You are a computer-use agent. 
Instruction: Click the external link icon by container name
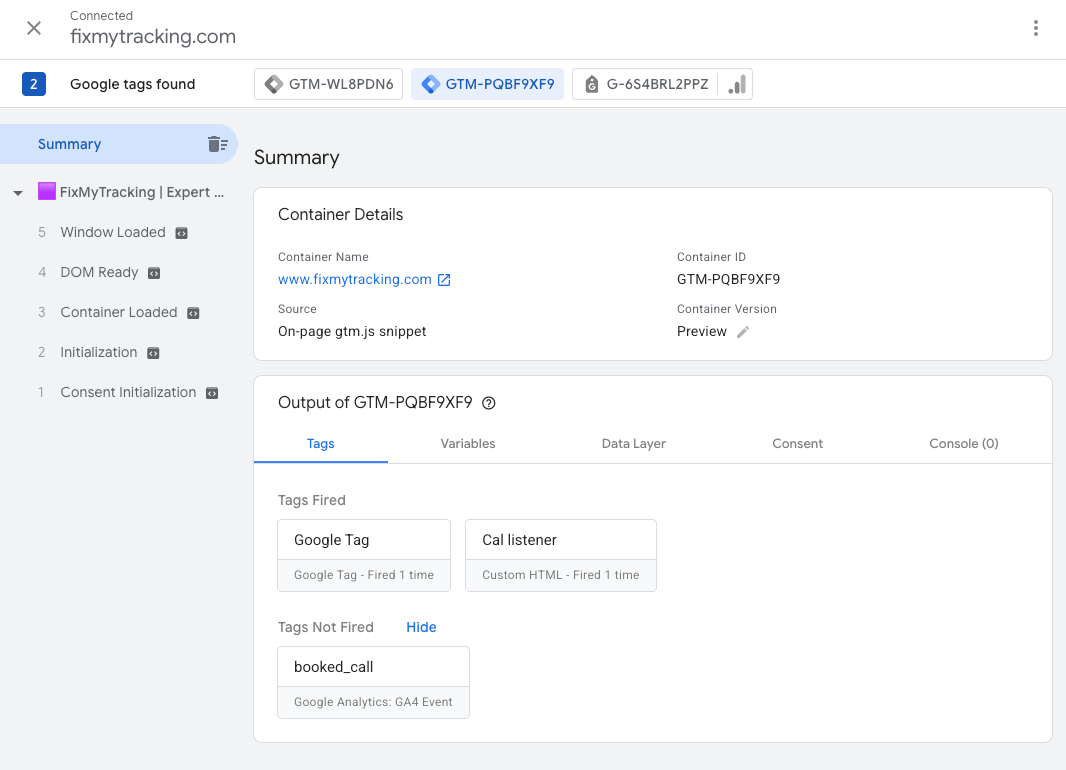tap(444, 280)
